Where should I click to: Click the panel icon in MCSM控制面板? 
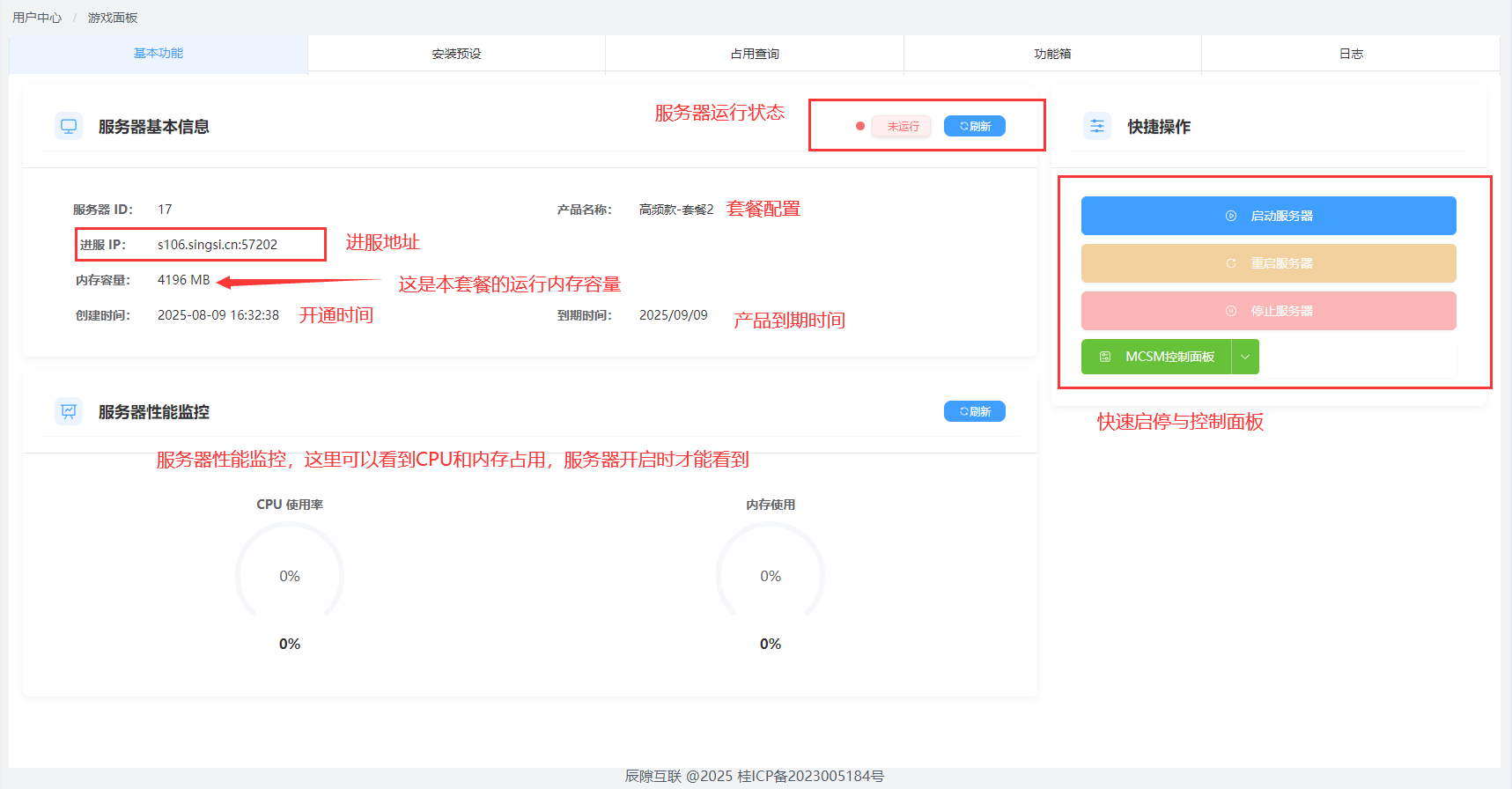(x=1105, y=357)
